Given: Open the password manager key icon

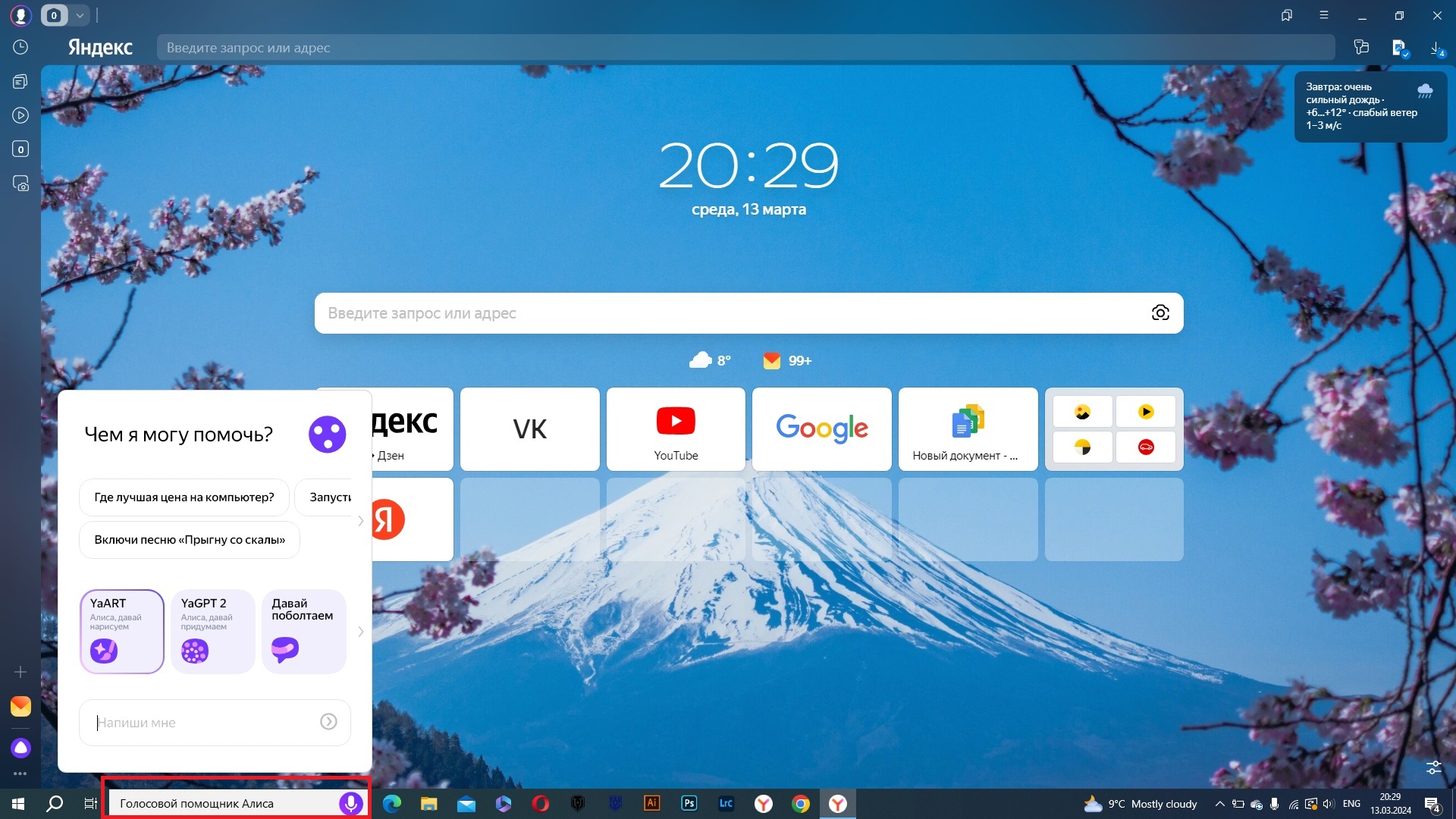Looking at the screenshot, I should (1361, 47).
